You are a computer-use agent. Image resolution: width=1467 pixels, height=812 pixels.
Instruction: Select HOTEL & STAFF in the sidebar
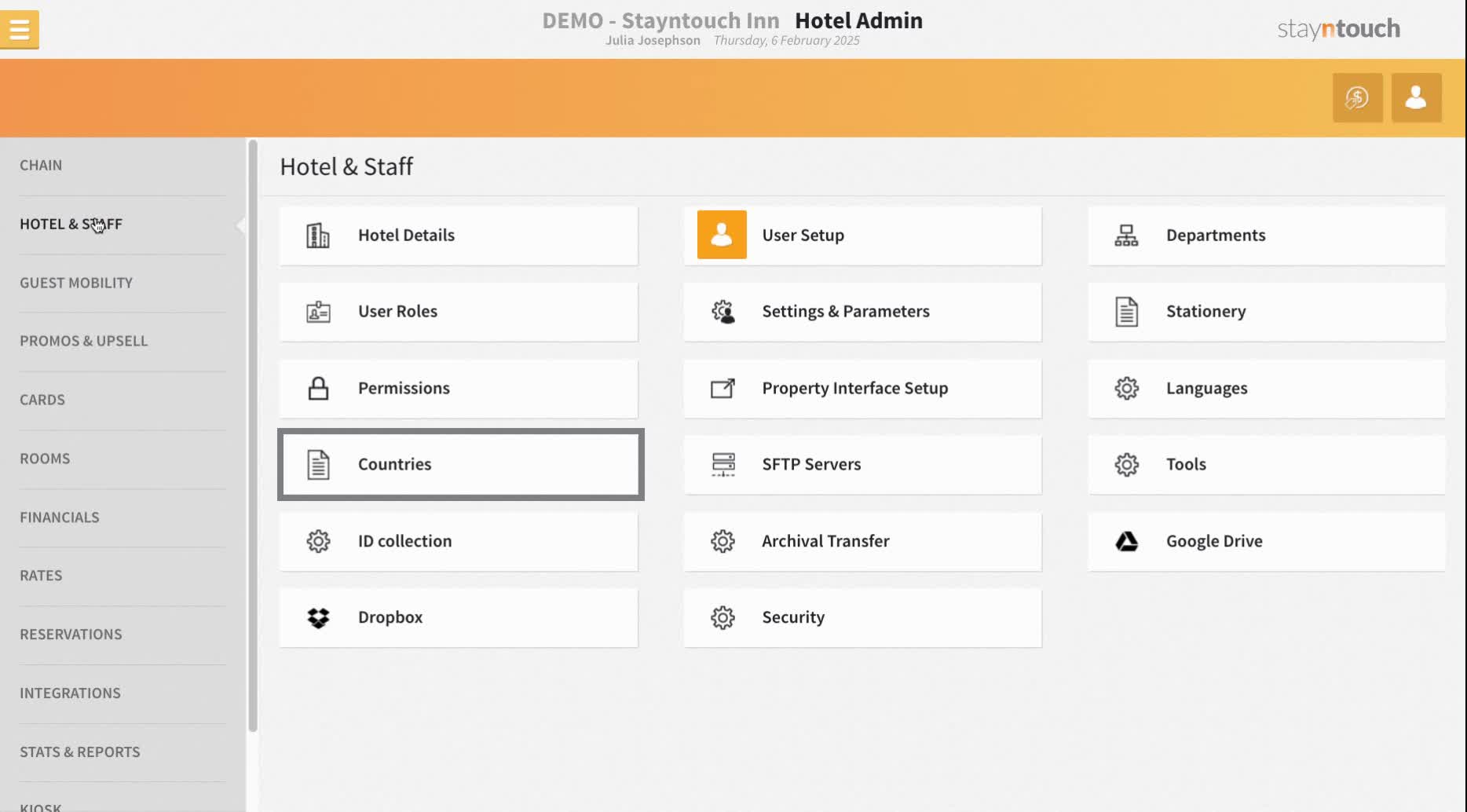[x=71, y=224]
